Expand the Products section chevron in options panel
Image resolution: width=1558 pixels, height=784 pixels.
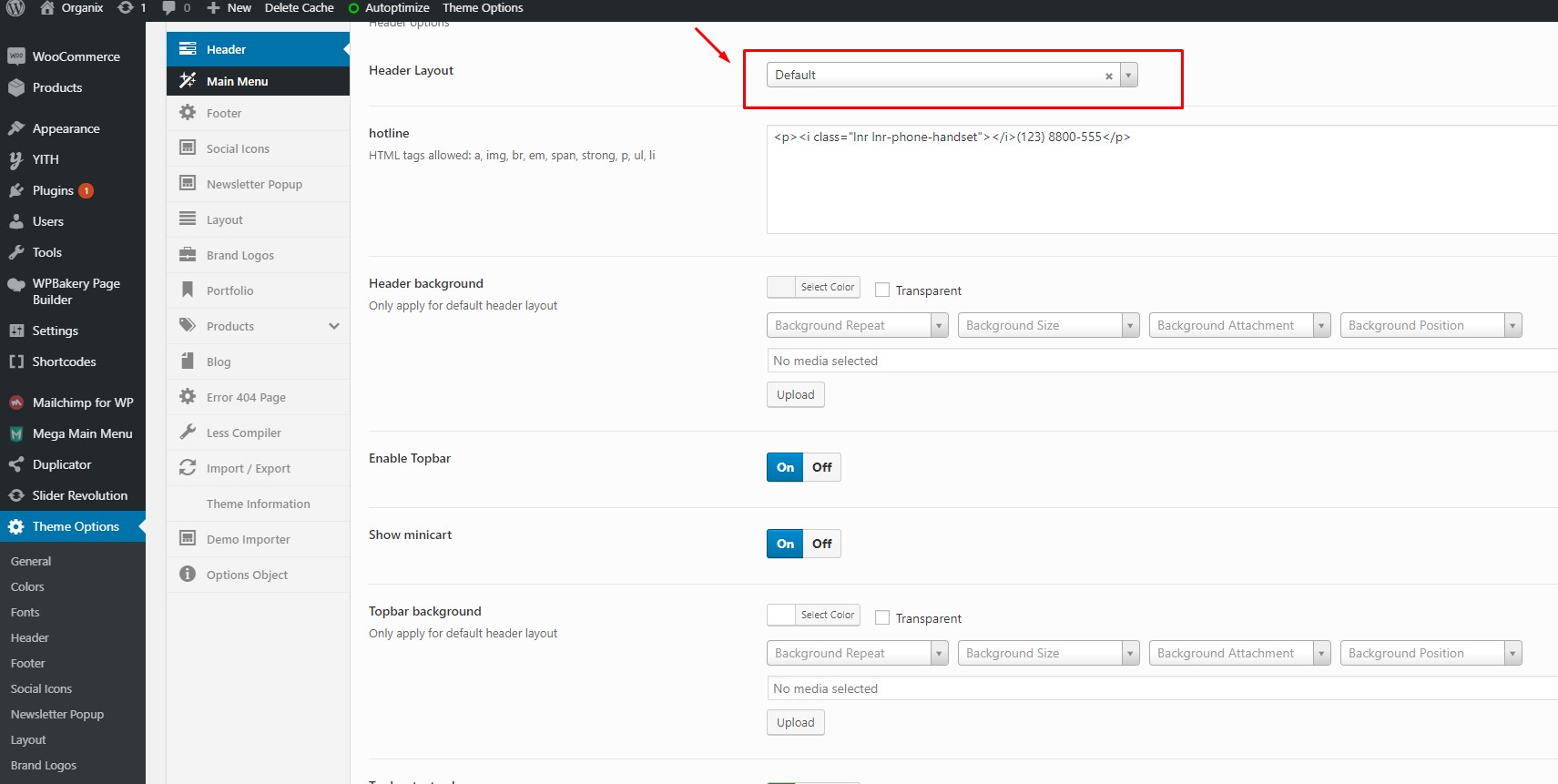coord(334,326)
